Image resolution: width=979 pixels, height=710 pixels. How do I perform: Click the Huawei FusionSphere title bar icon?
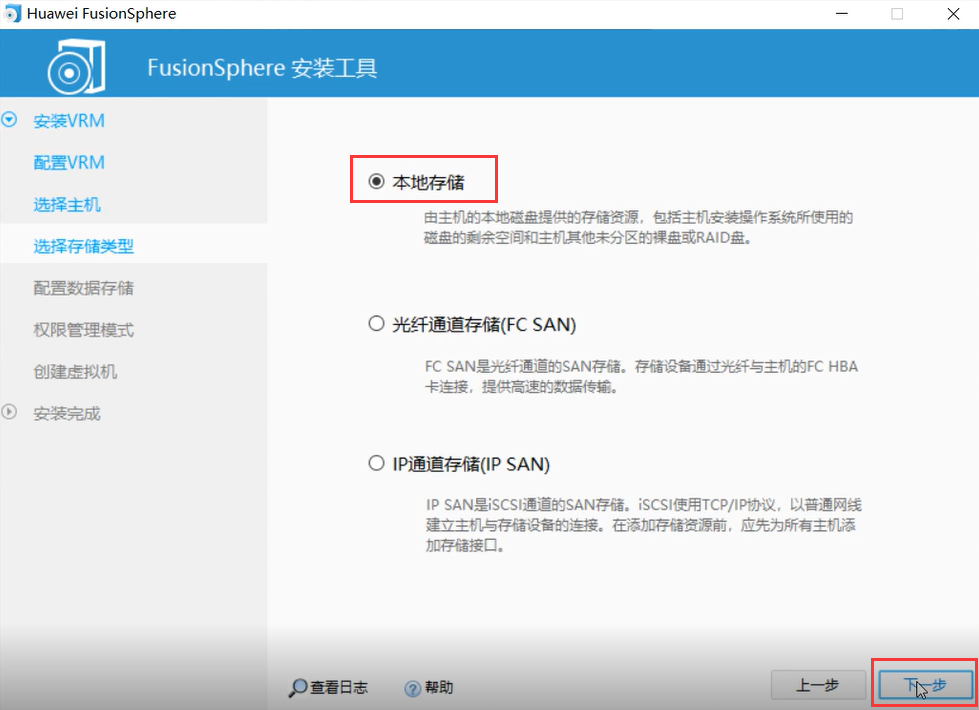[x=12, y=13]
